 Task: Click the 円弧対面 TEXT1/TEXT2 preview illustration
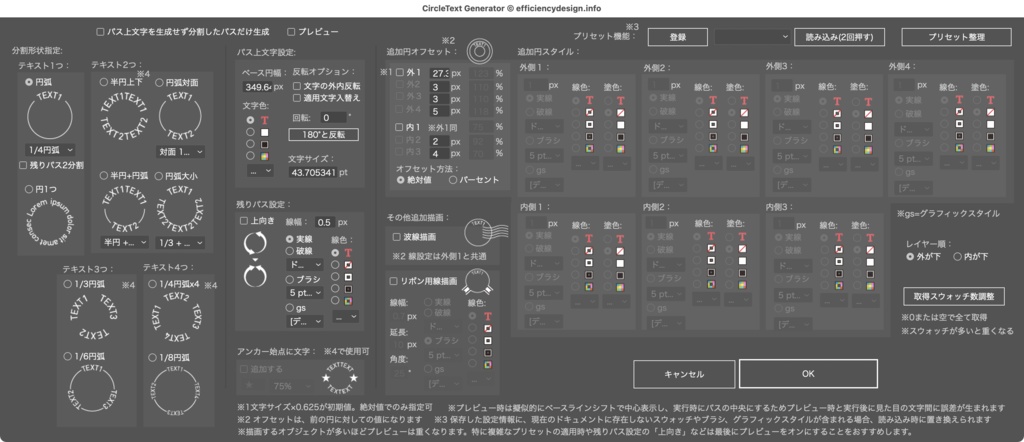(180, 116)
